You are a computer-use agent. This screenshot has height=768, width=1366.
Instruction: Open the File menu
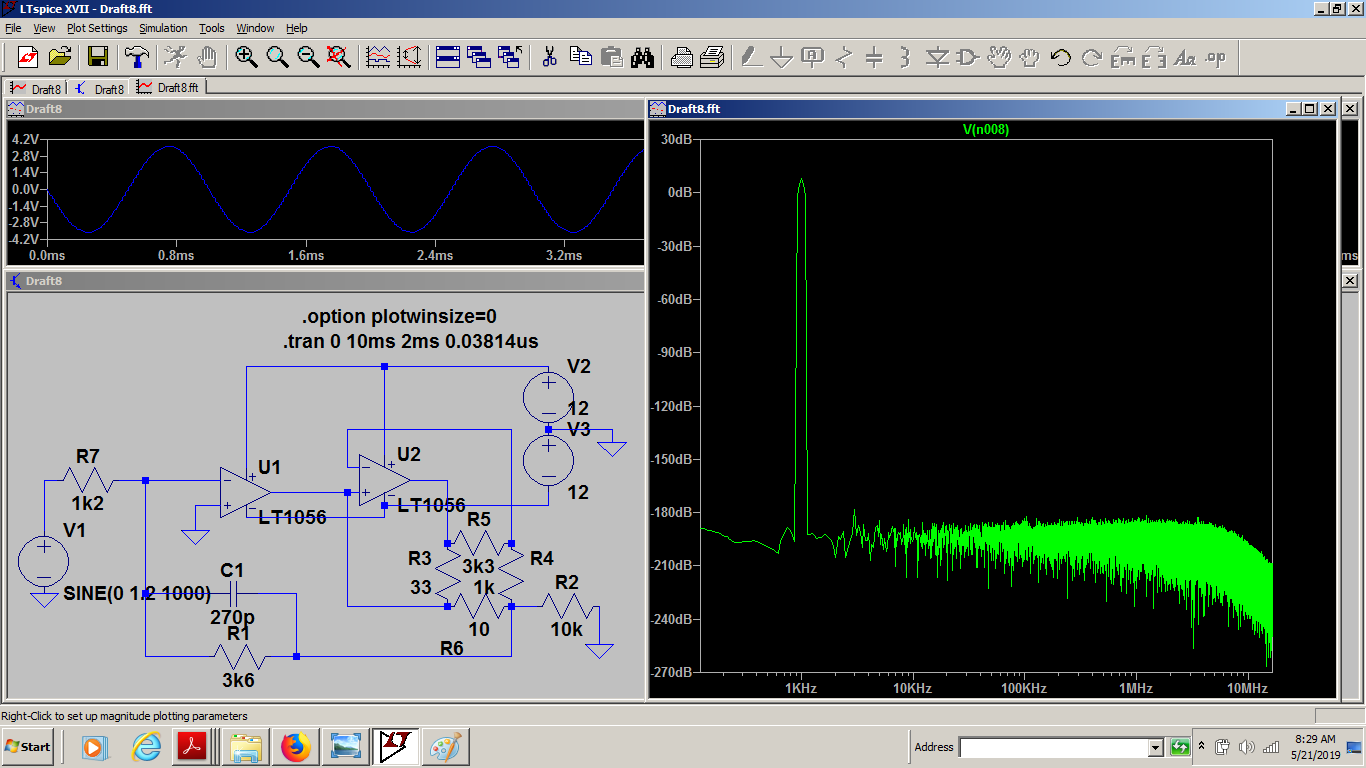(13, 28)
